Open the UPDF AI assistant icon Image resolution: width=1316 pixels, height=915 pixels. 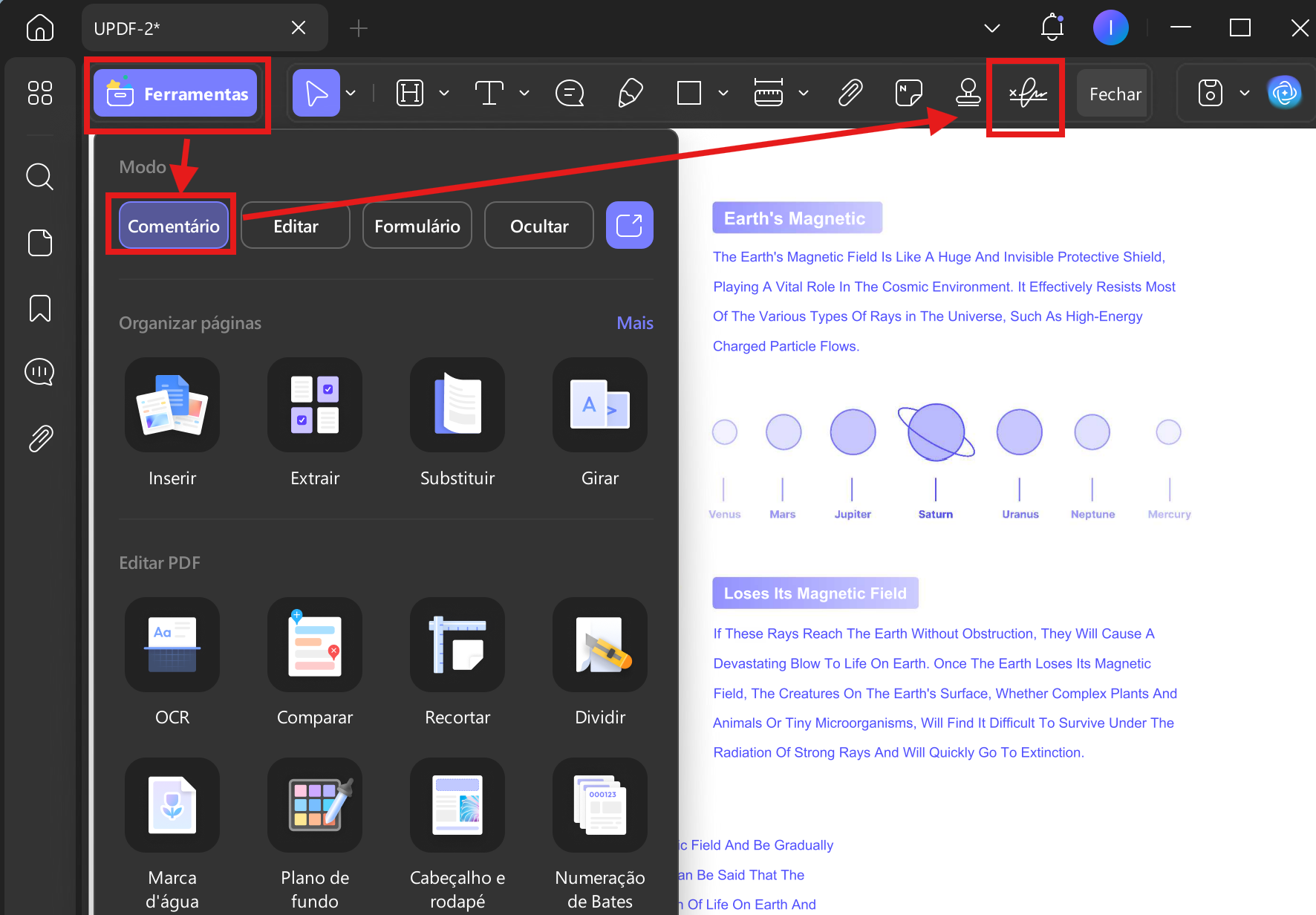point(1285,94)
